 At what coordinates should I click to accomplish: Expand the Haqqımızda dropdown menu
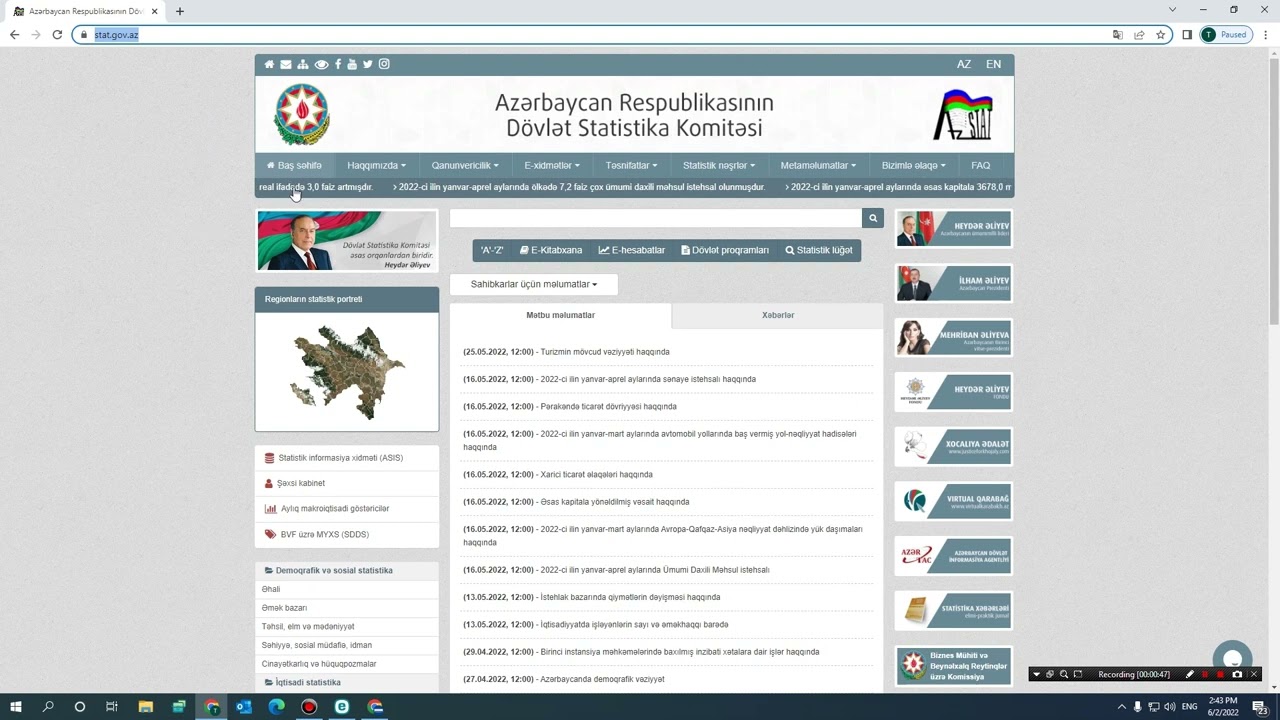(377, 165)
